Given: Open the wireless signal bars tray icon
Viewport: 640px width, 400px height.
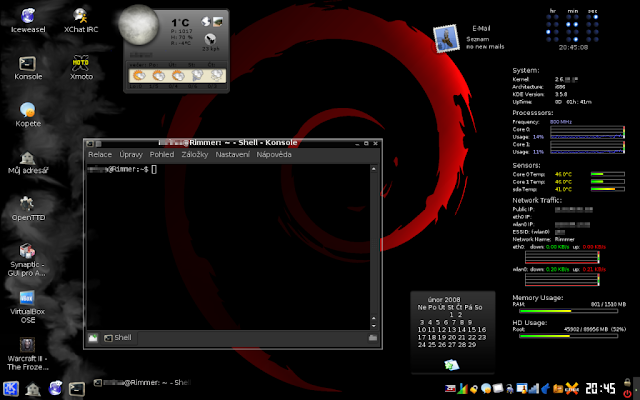Looking at the screenshot, I should pos(533,389).
